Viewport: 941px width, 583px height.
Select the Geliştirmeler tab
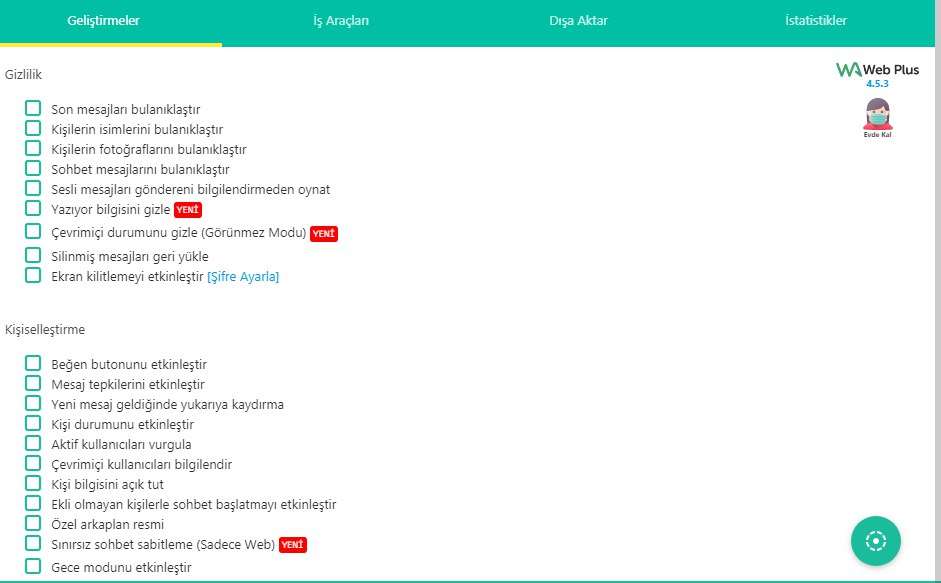103,21
